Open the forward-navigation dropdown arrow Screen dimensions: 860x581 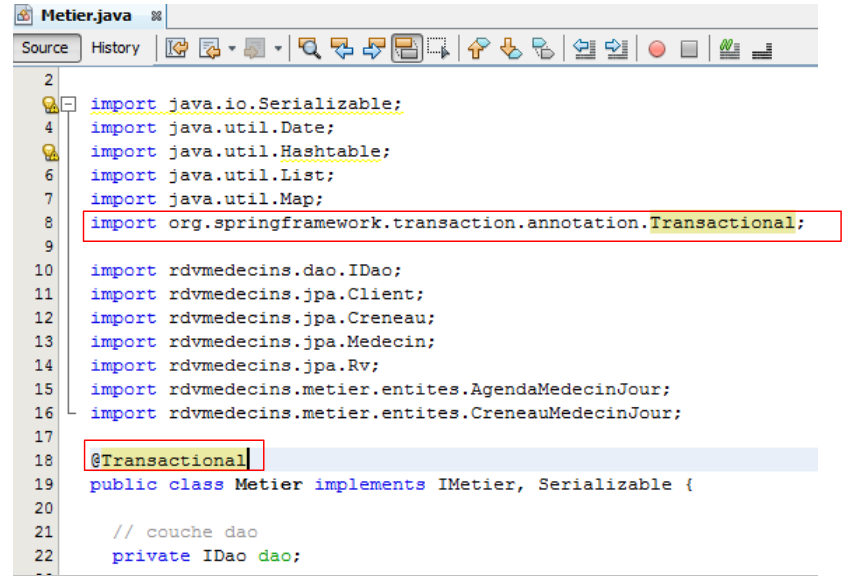coord(277,48)
